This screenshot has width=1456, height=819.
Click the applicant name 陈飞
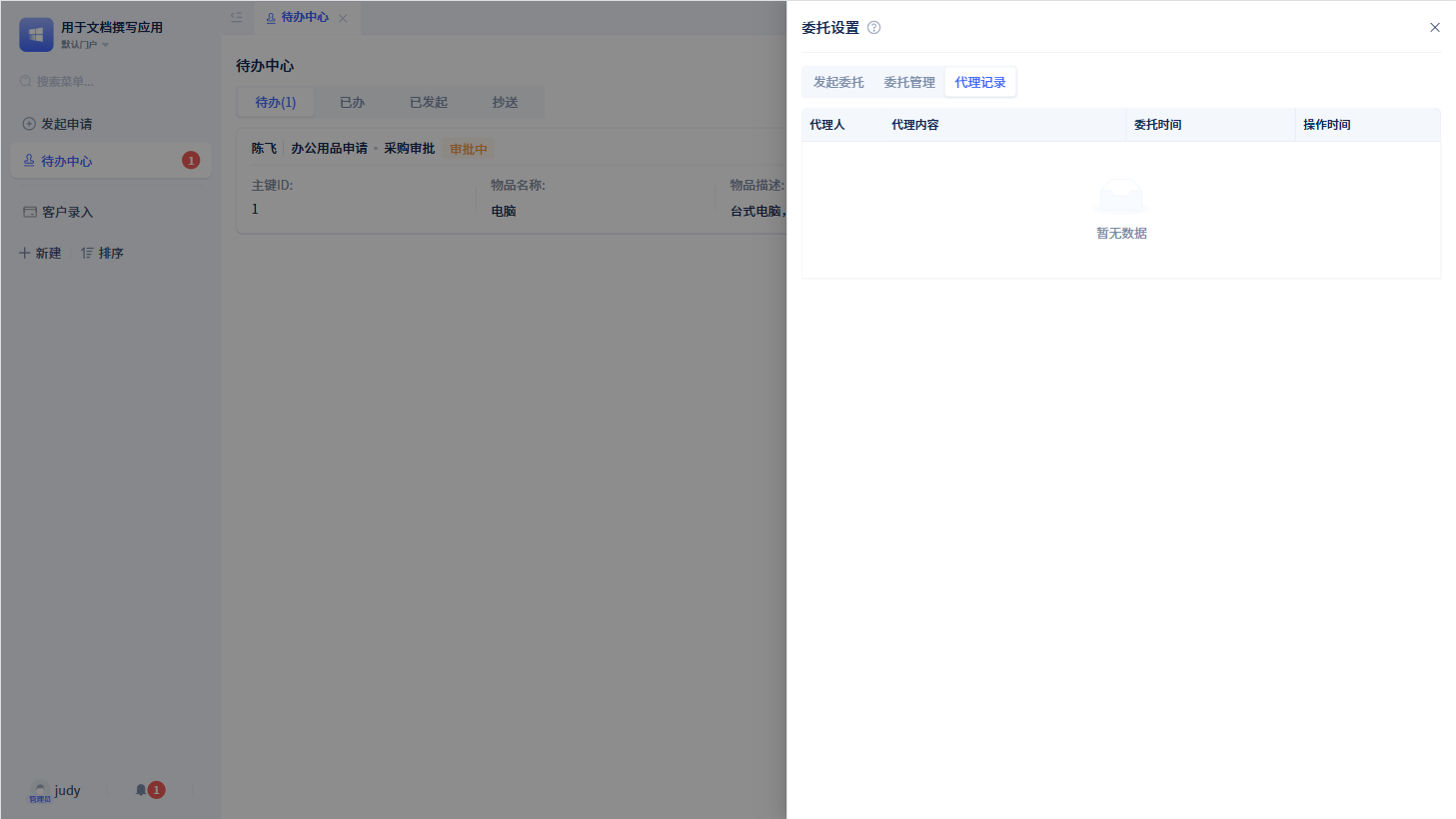(264, 149)
